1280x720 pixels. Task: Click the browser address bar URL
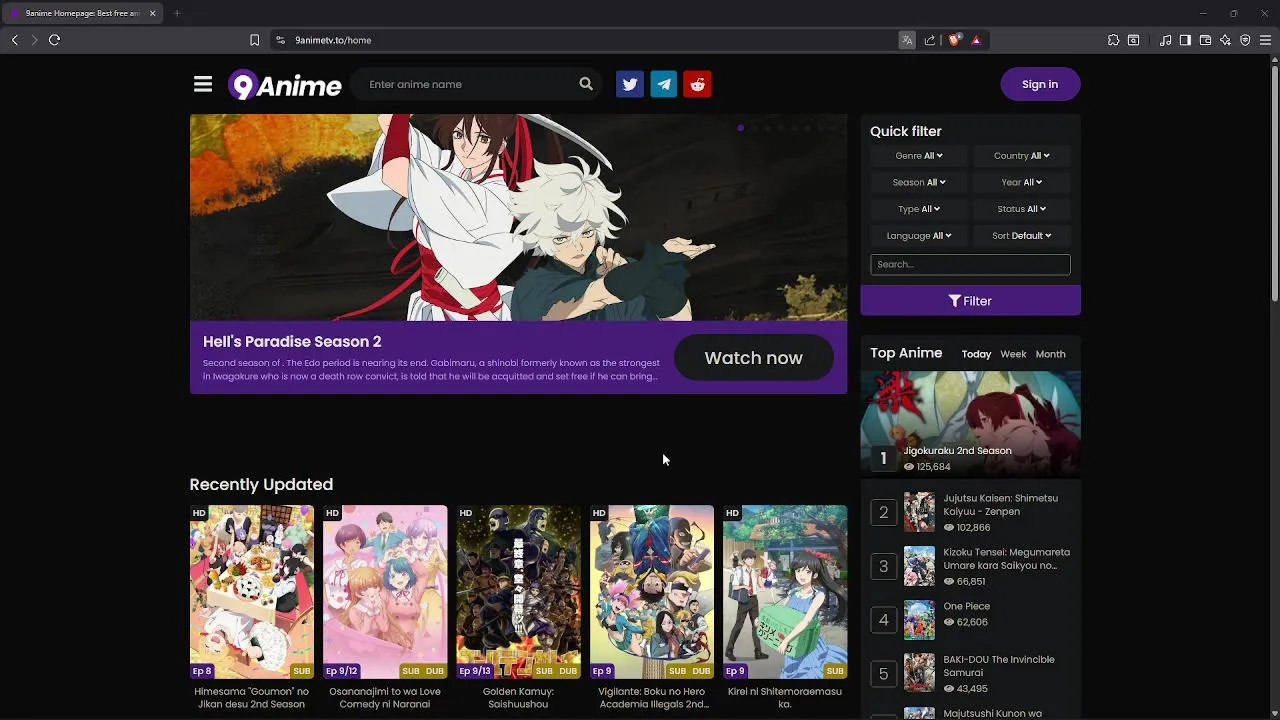tap(333, 40)
